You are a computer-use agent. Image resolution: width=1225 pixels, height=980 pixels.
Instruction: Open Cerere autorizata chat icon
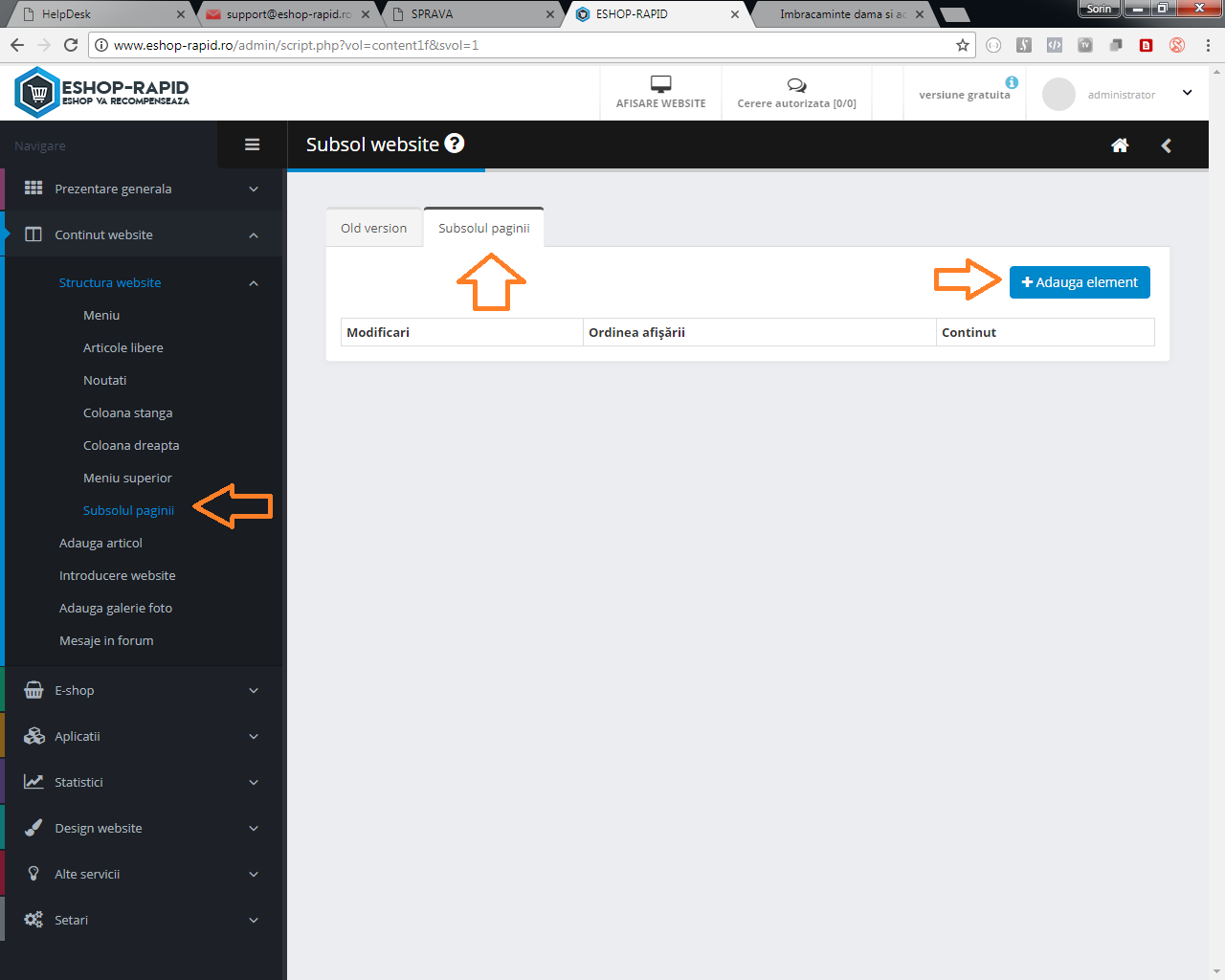[x=796, y=85]
